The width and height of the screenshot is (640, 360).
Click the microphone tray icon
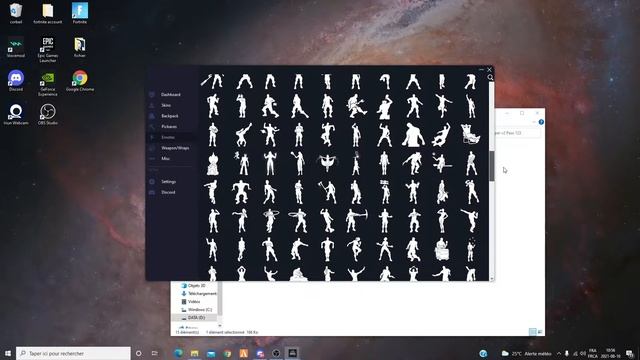[567, 353]
